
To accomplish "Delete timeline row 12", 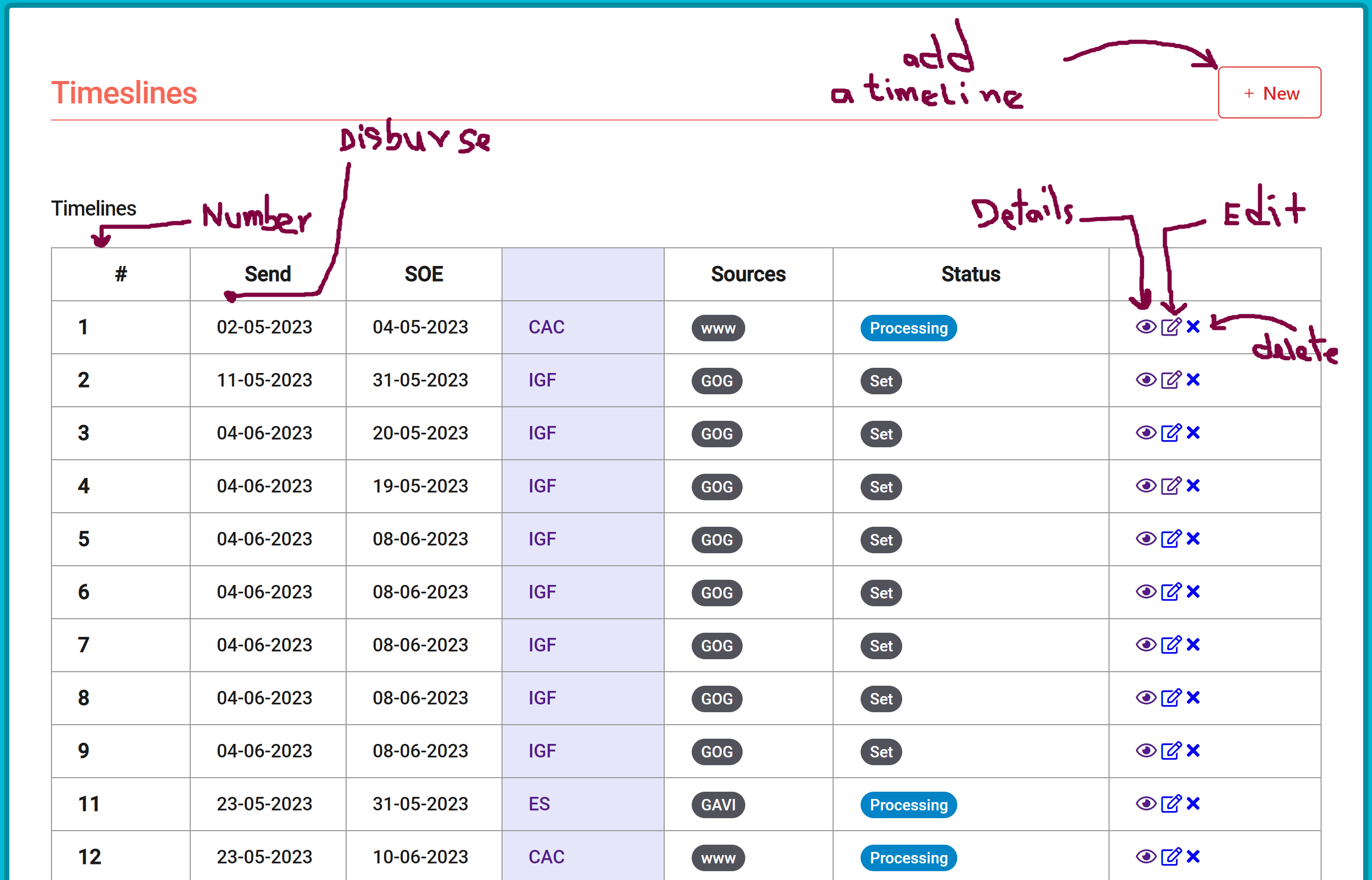I will tap(1193, 857).
